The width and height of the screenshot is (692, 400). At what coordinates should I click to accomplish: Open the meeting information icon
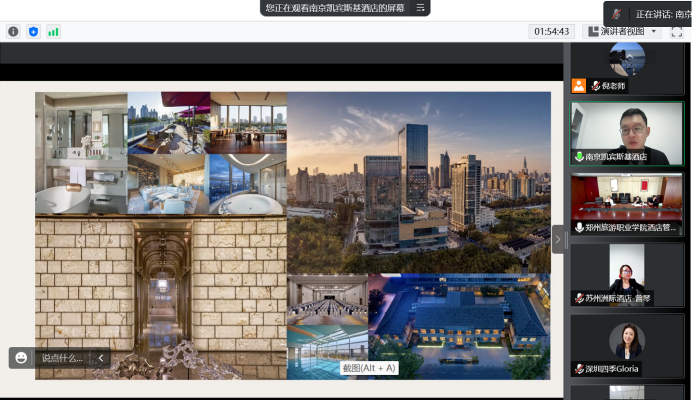pyautogui.click(x=14, y=32)
